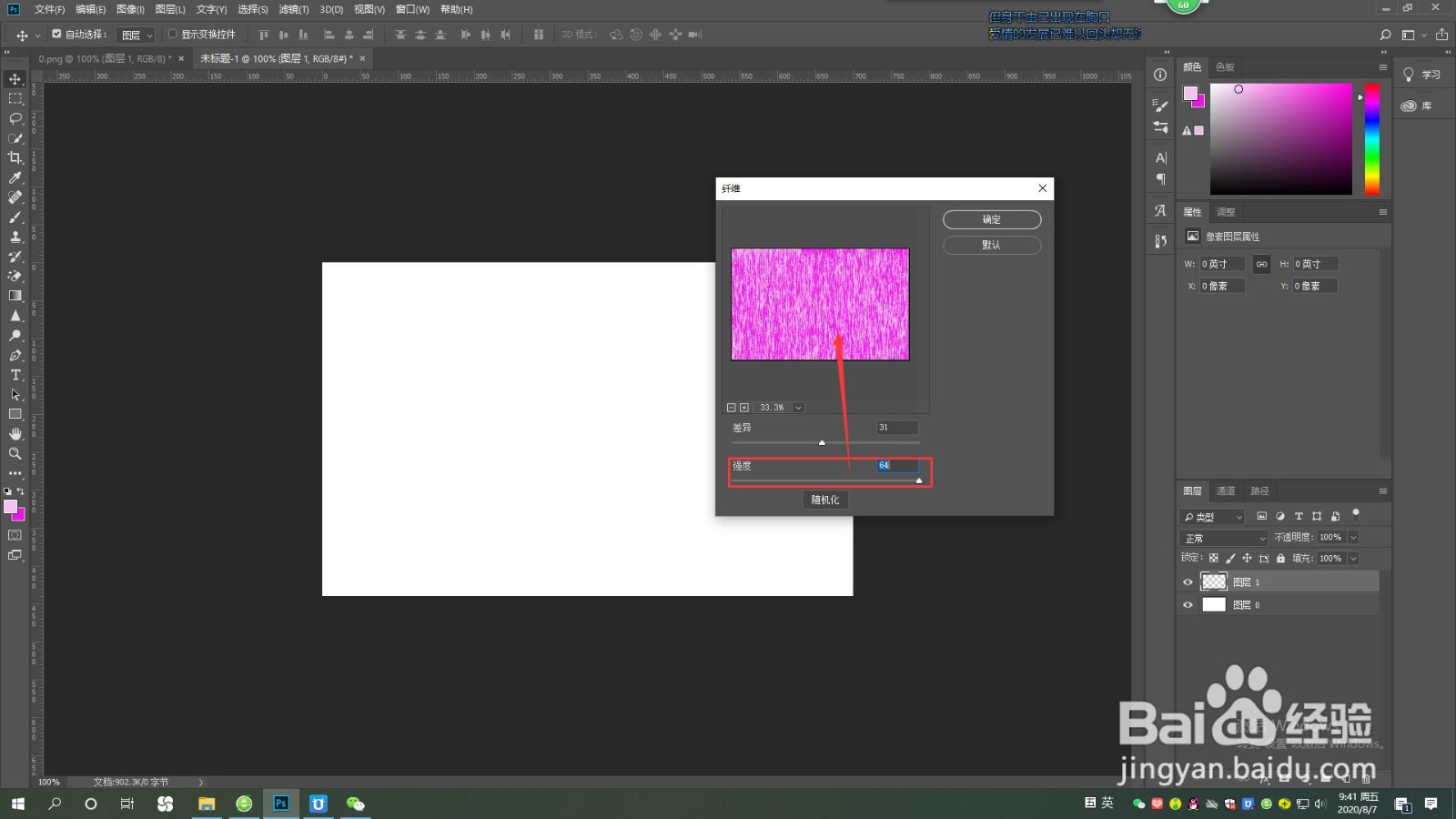
Task: Click the foreground color swatch in Color panel
Action: point(1190,93)
